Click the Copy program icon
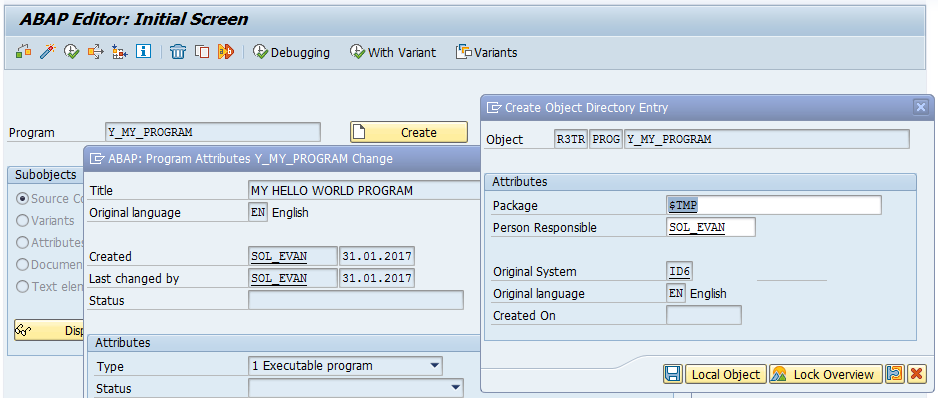This screenshot has height=398, width=938. (x=202, y=52)
